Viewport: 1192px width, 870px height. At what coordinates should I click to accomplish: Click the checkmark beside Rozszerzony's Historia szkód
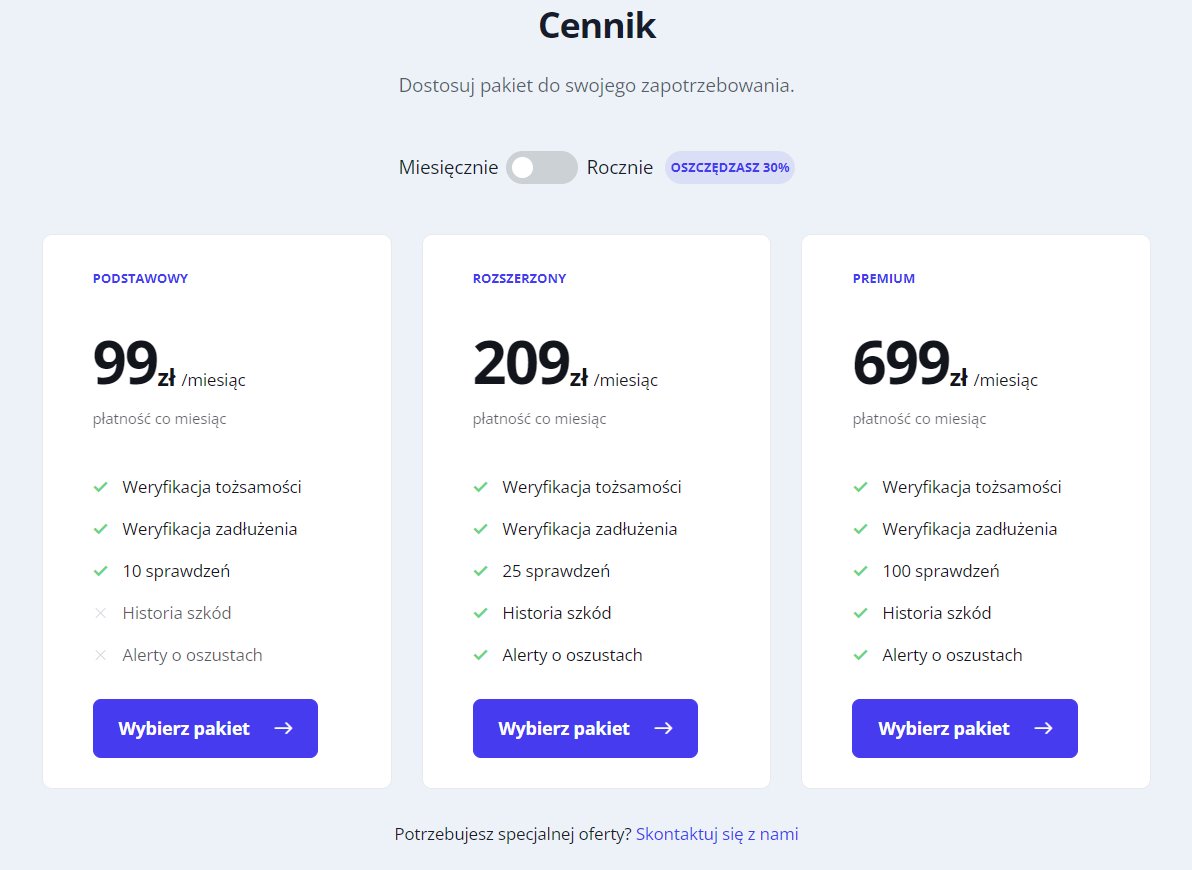pyautogui.click(x=480, y=613)
